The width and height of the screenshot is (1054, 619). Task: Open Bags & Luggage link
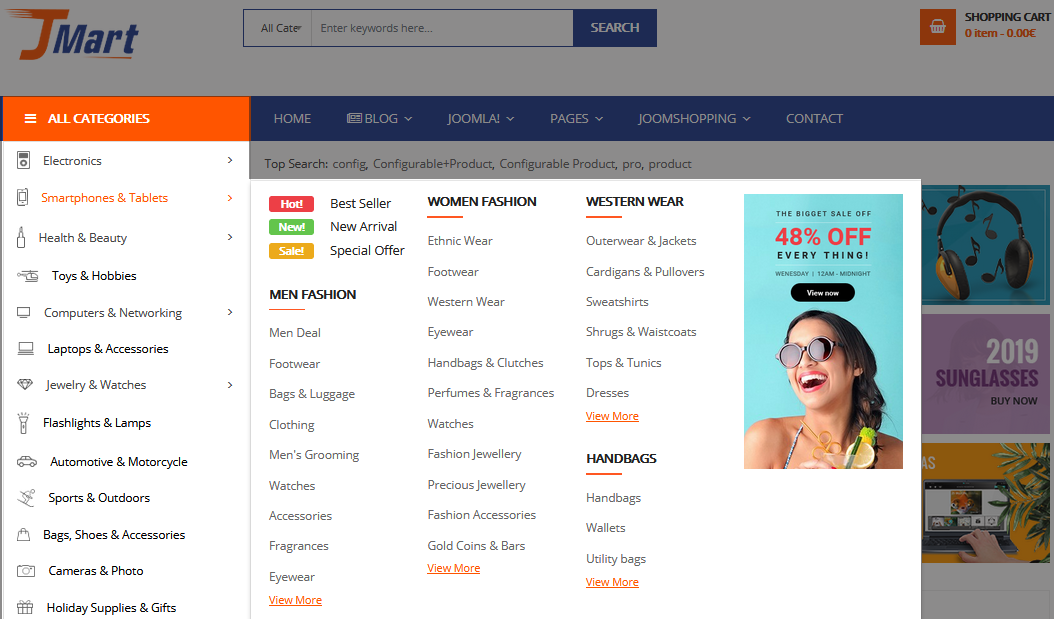coord(312,394)
